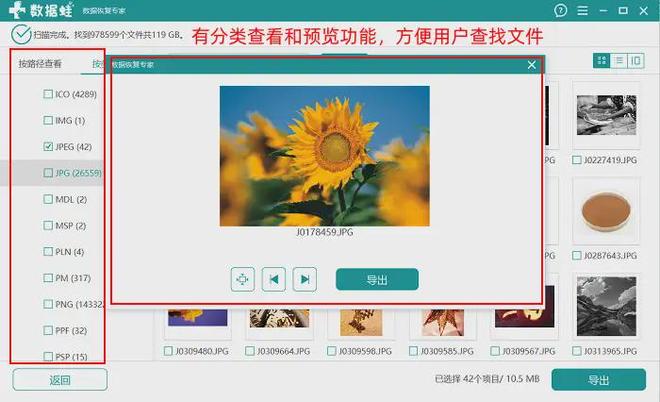Click the J0178459.JPG filename label

coord(325,232)
